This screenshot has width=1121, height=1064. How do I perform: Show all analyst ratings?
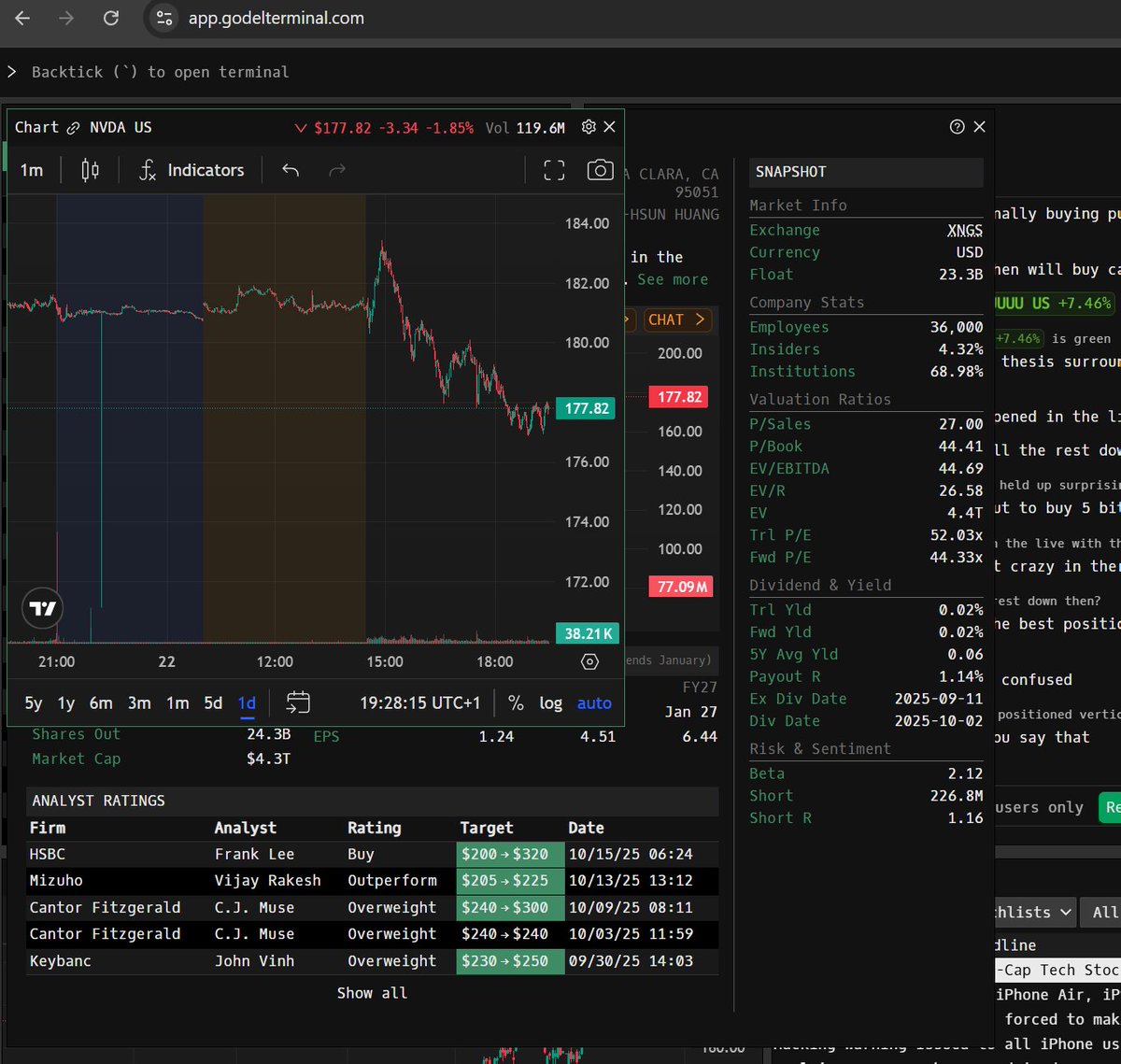pos(372,993)
